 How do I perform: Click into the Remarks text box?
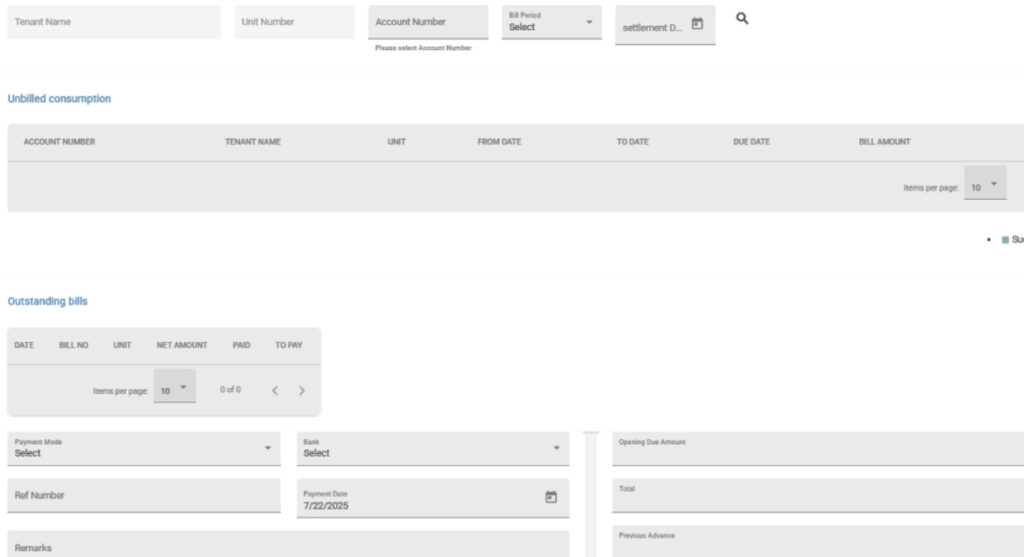[288, 545]
